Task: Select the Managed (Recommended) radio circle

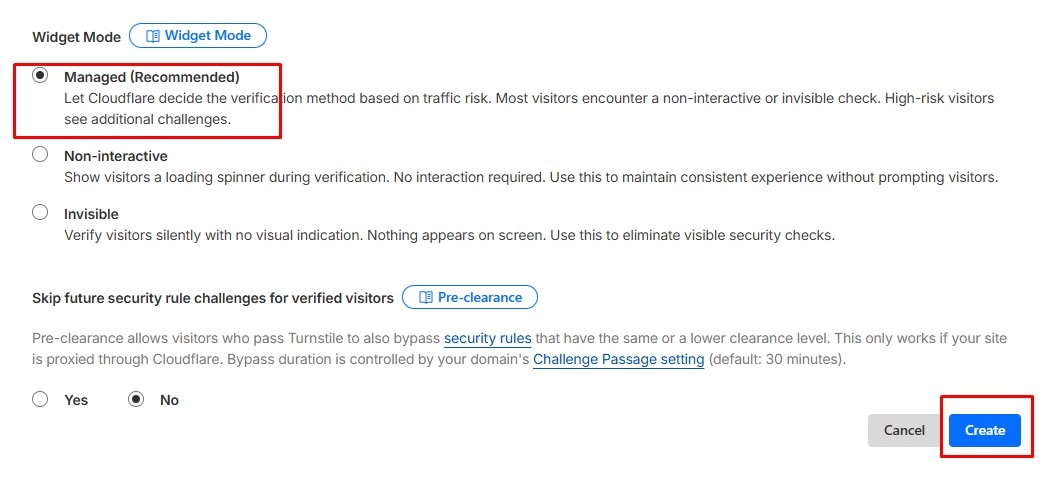Action: (x=40, y=75)
